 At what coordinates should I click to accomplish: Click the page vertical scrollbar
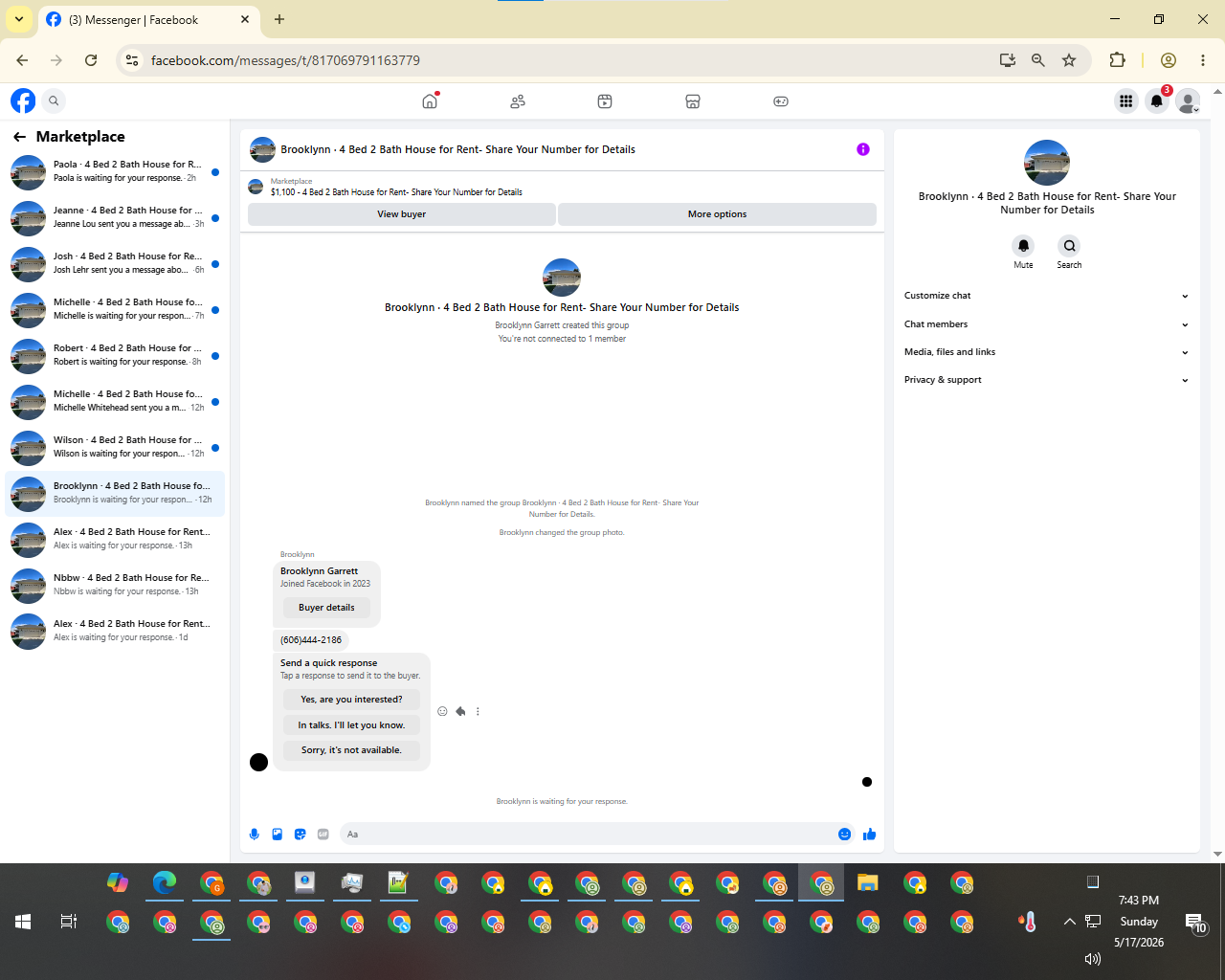coord(1217,473)
